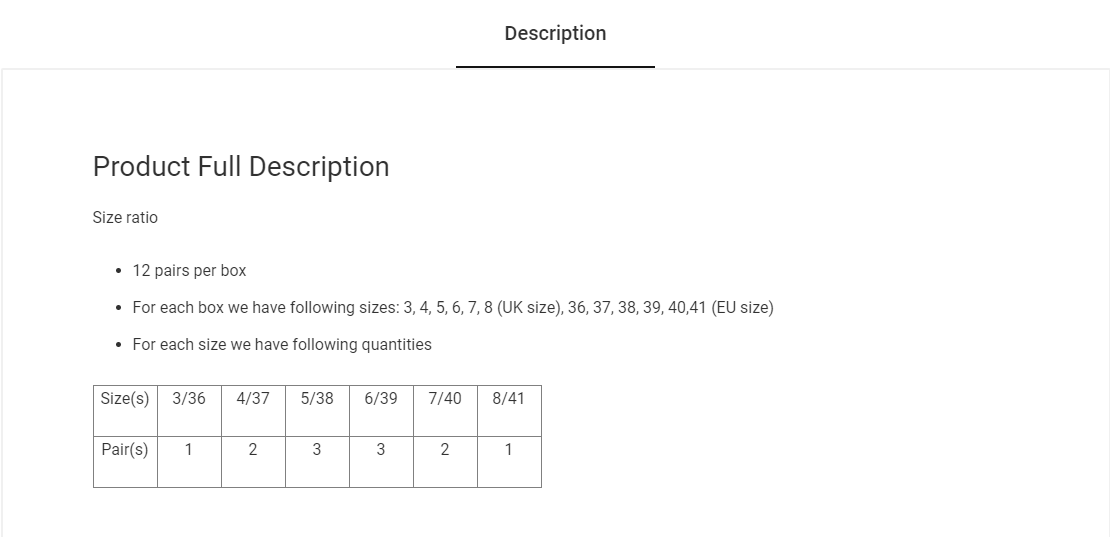Click the Size ratio text
The image size is (1110, 537).
(x=125, y=218)
